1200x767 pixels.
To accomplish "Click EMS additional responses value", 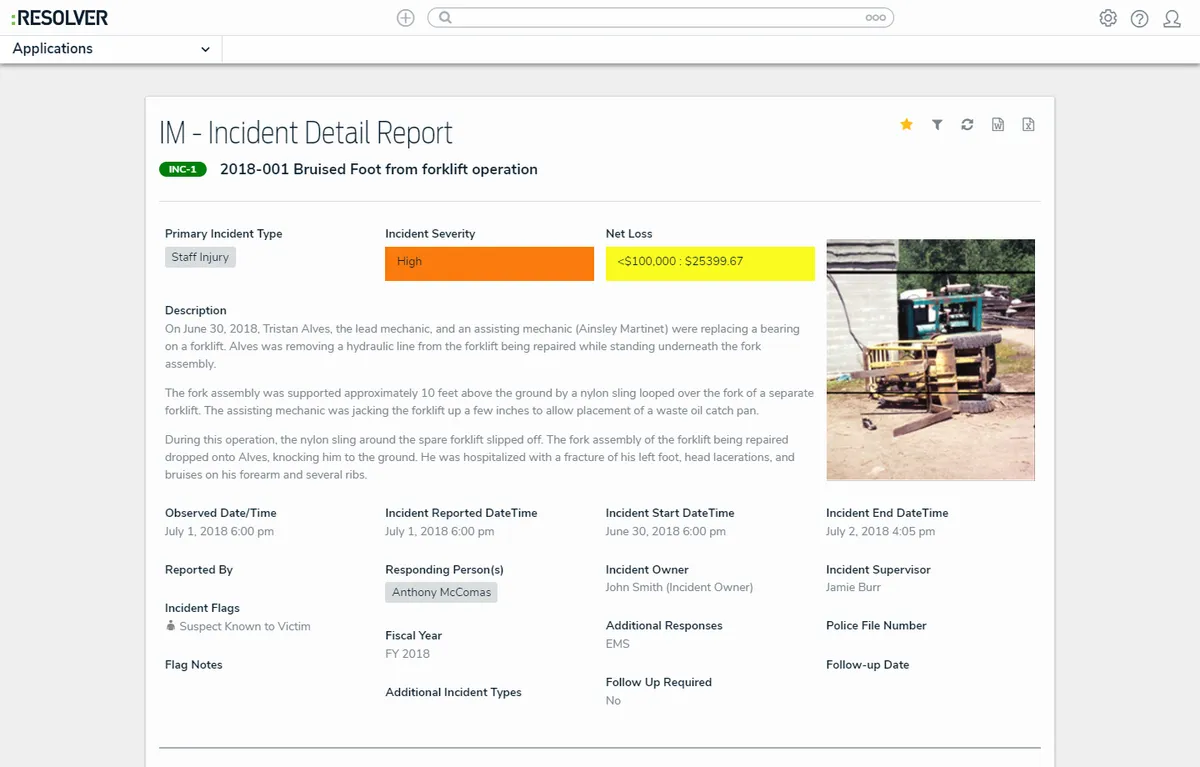I will coord(618,644).
